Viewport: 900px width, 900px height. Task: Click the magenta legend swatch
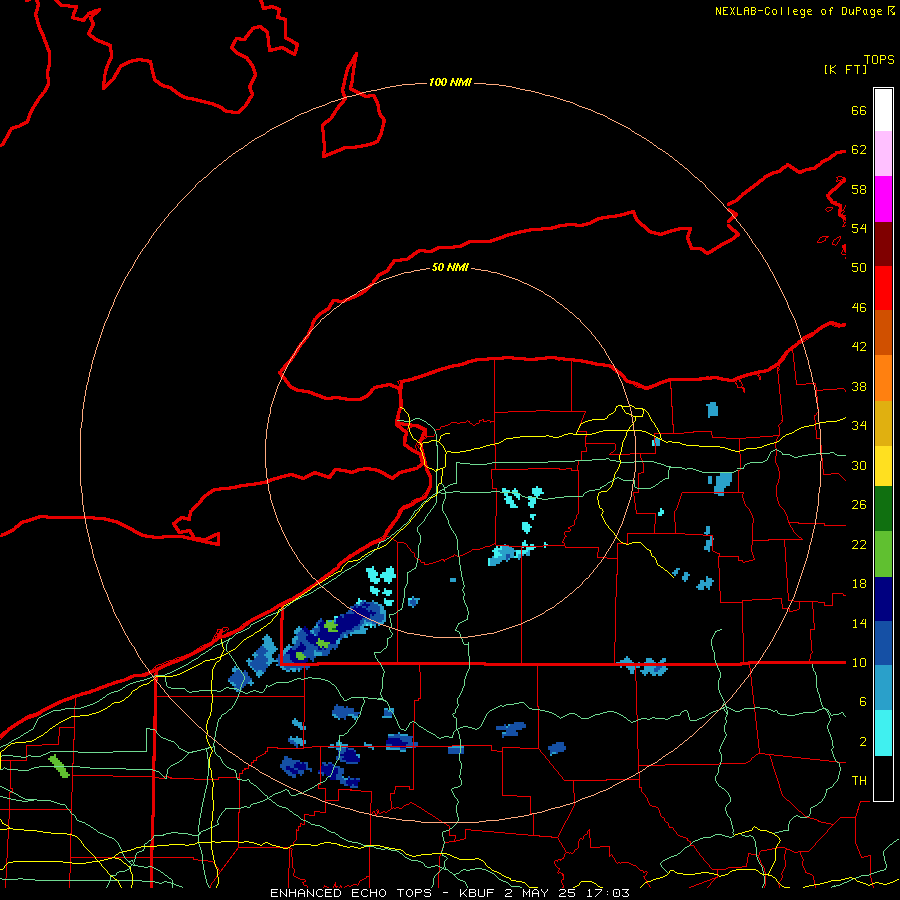(x=883, y=199)
